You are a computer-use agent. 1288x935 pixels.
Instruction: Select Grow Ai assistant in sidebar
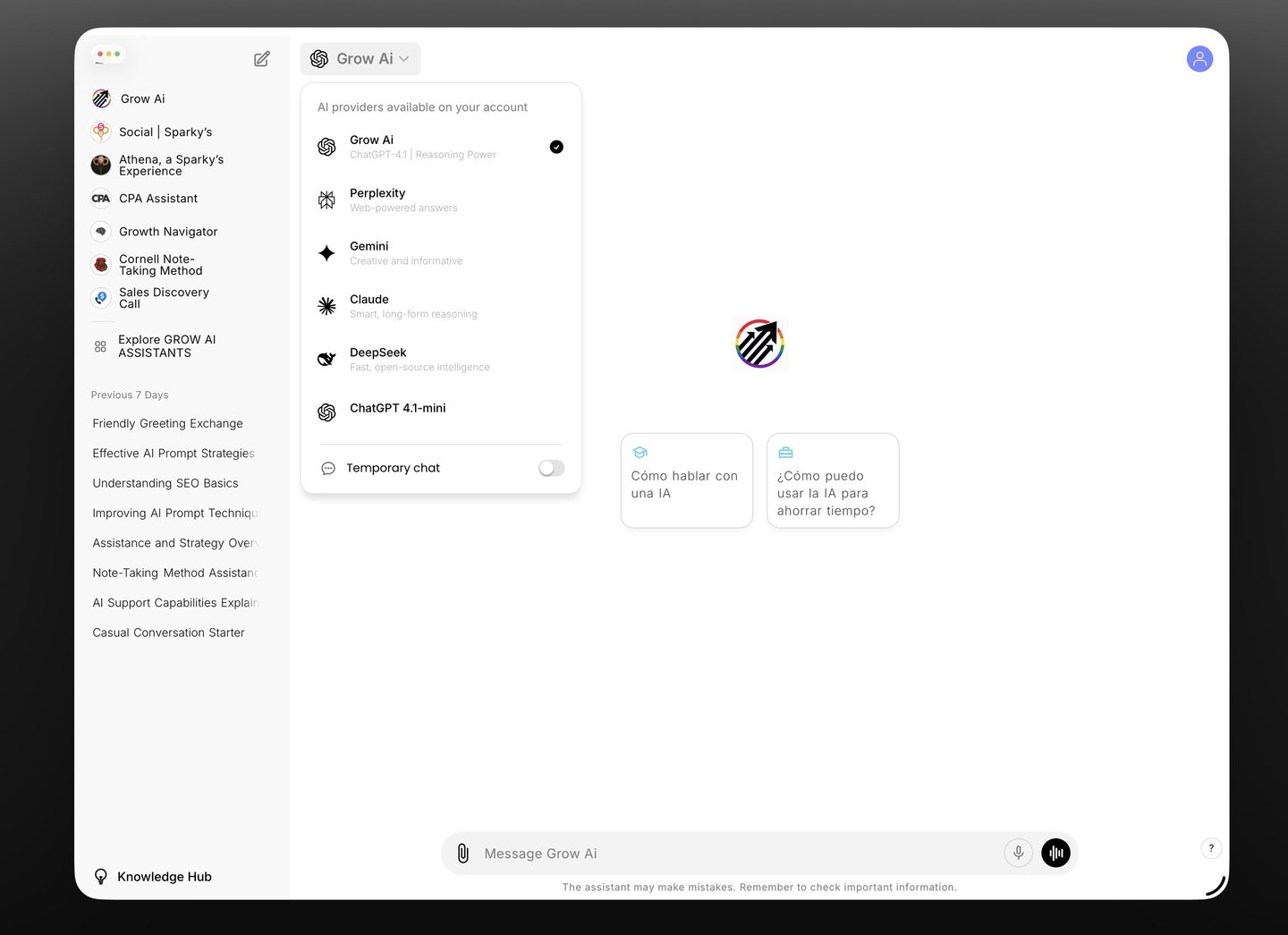click(x=130, y=98)
